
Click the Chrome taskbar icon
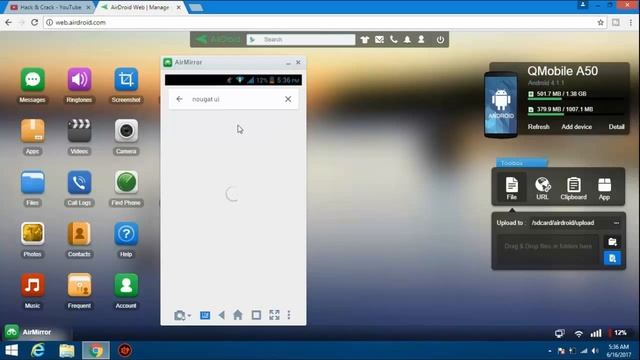[x=96, y=351]
